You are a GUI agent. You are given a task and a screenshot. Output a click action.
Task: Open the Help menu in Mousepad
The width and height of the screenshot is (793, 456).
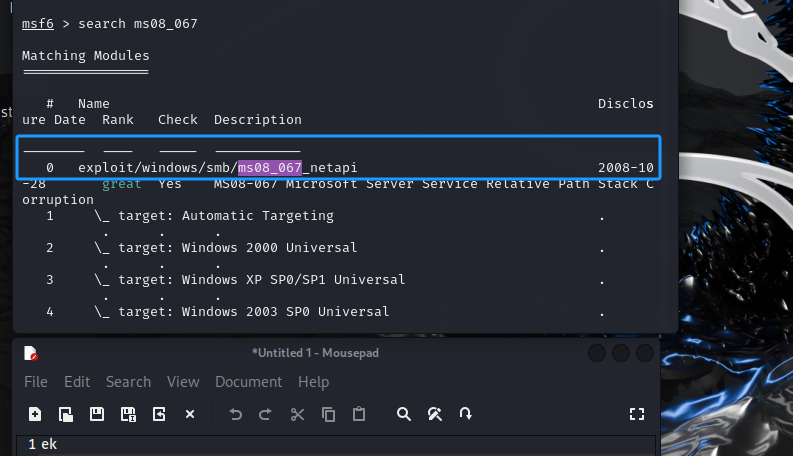tap(314, 382)
